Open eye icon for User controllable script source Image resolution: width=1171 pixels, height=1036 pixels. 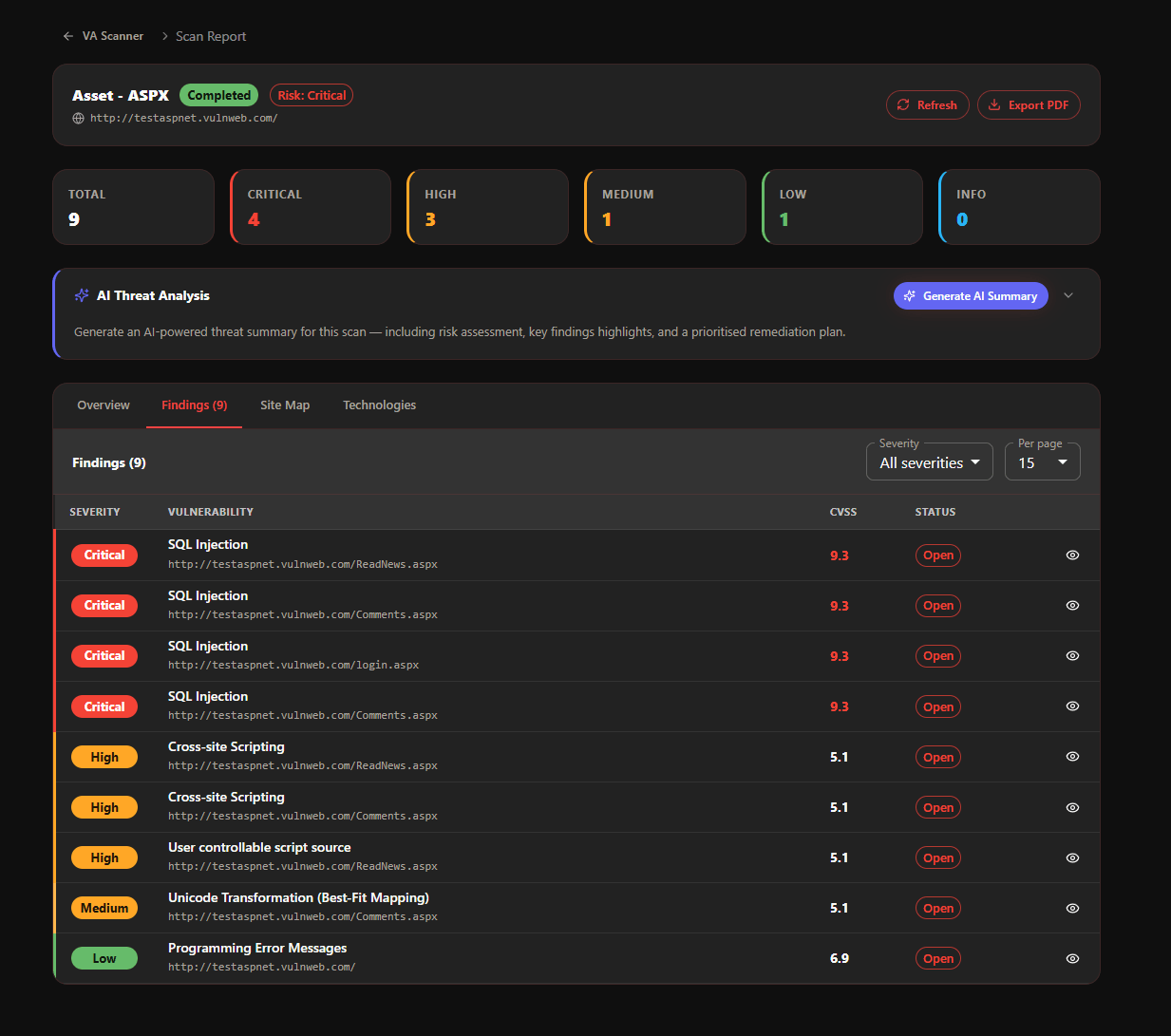point(1072,857)
